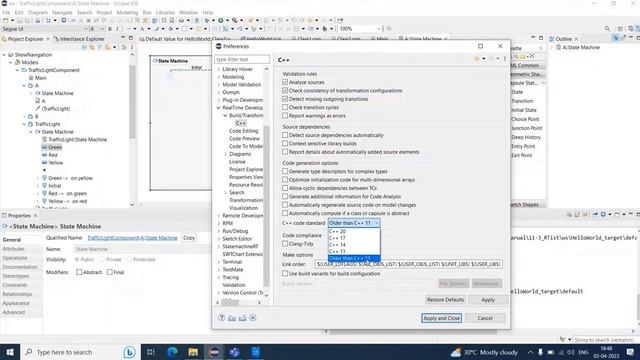The image size is (640, 360).
Task: Click the search magnifier in top-right toolbar
Action: tap(607, 29)
